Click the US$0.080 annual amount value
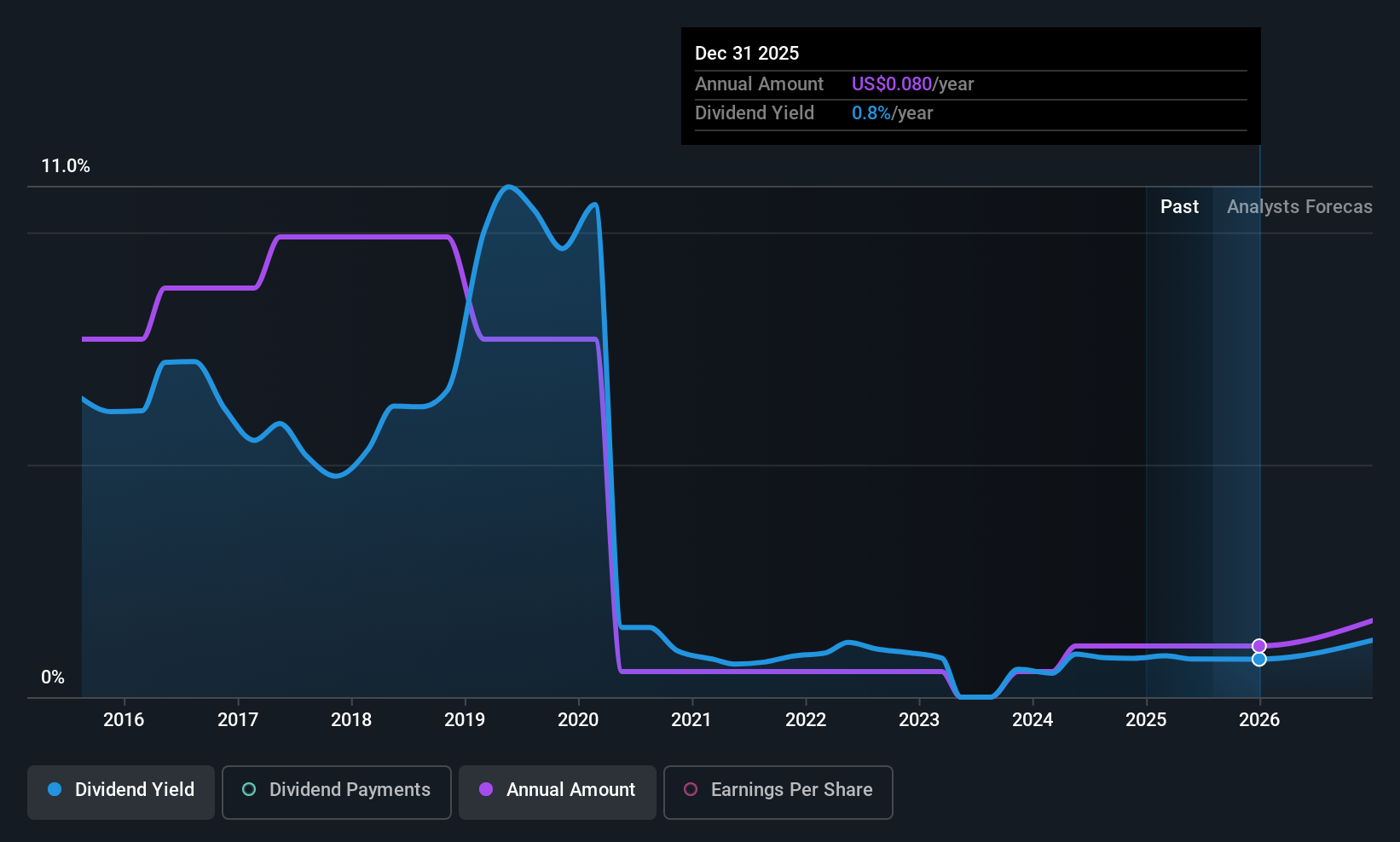This screenshot has height=842, width=1400. [892, 84]
